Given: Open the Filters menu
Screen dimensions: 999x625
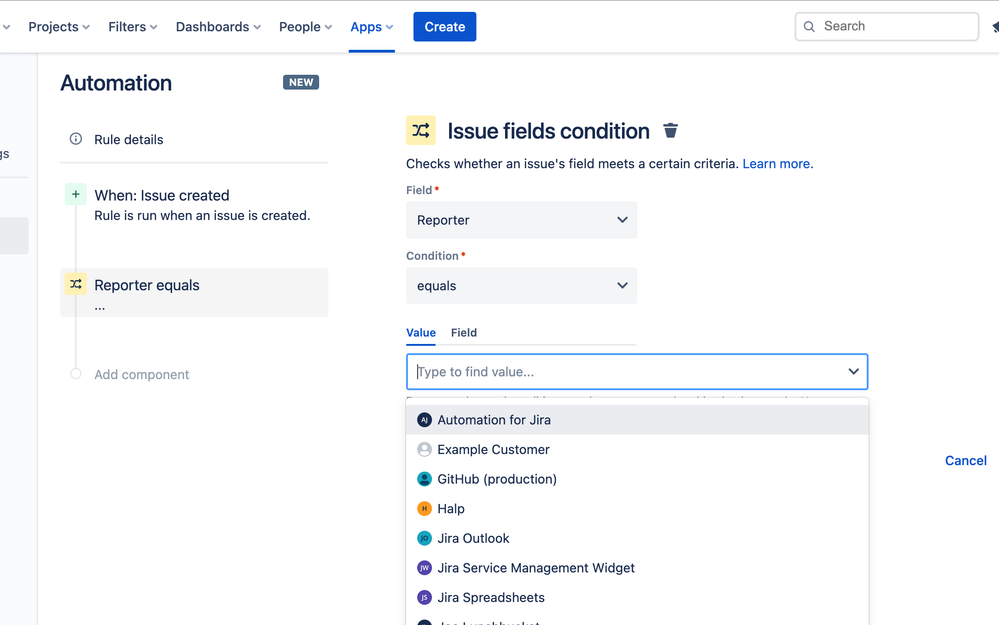Looking at the screenshot, I should coord(133,27).
